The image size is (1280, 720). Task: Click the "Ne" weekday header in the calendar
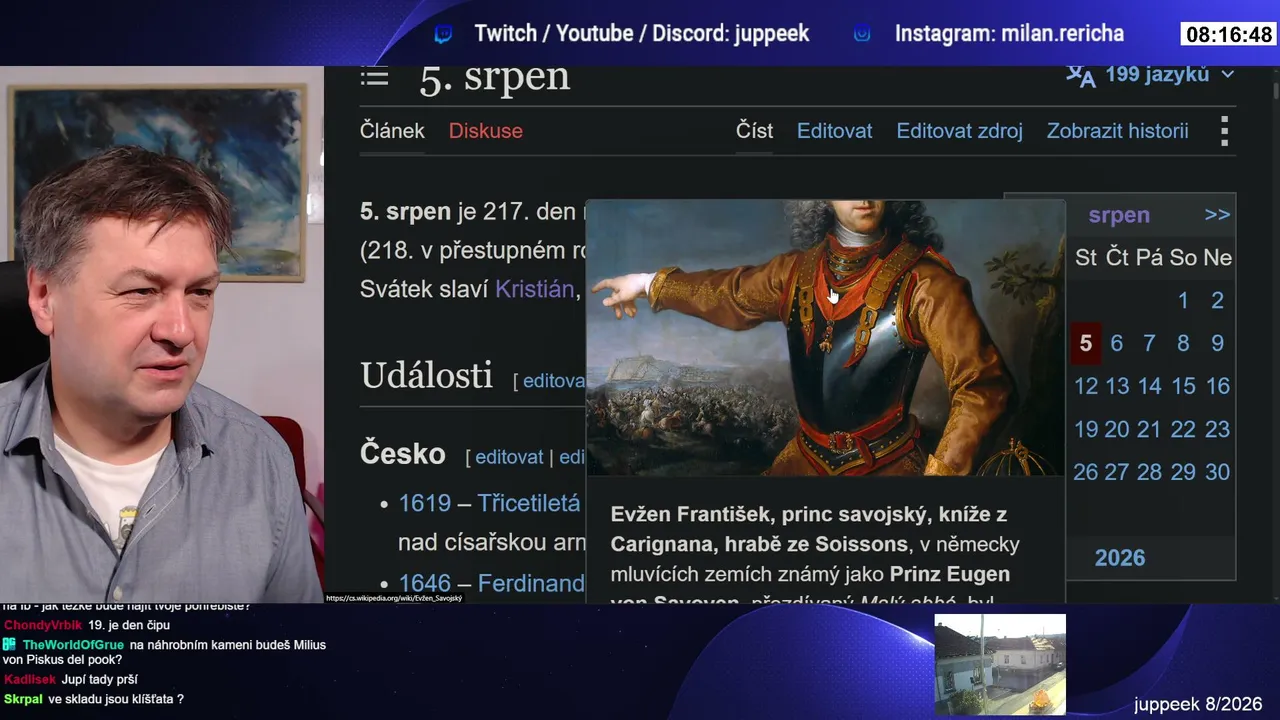pyautogui.click(x=1217, y=258)
